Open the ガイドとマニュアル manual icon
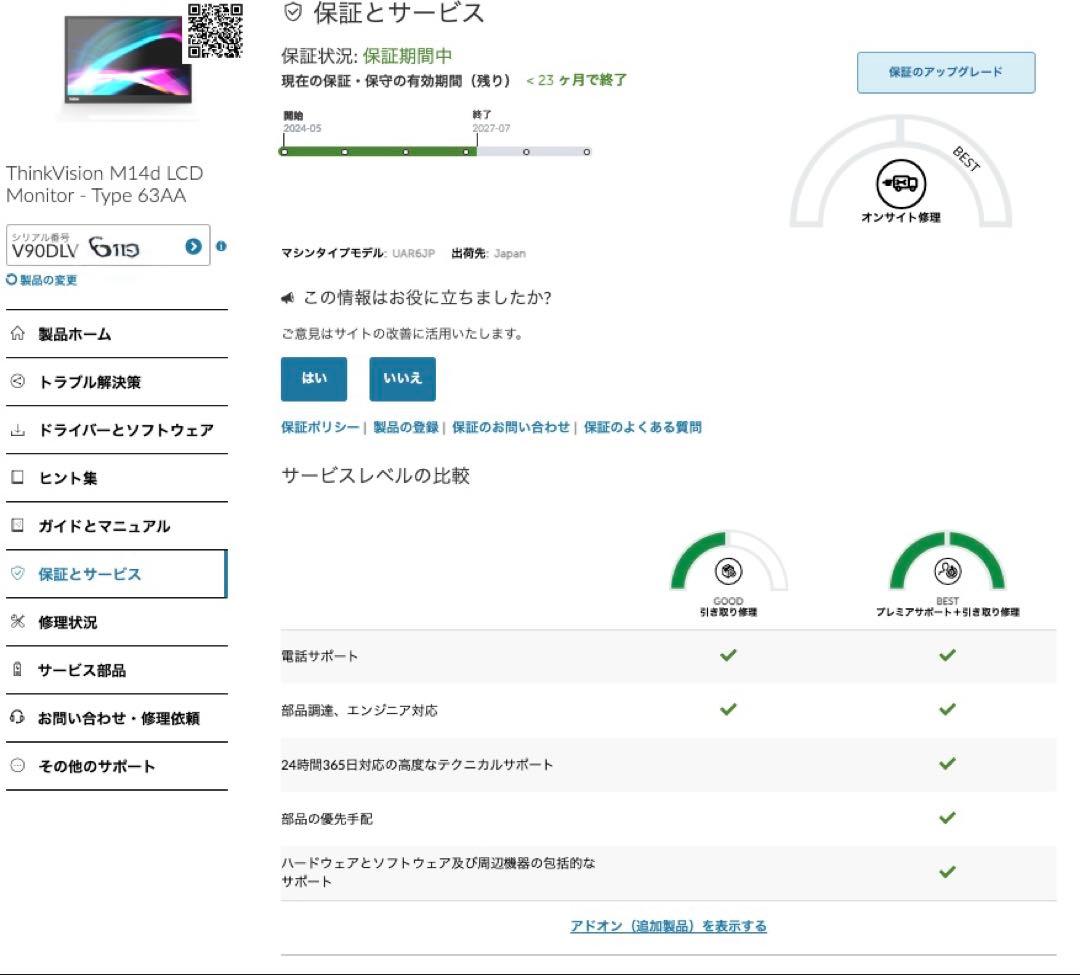The width and height of the screenshot is (1080, 975). pyautogui.click(x=16, y=526)
